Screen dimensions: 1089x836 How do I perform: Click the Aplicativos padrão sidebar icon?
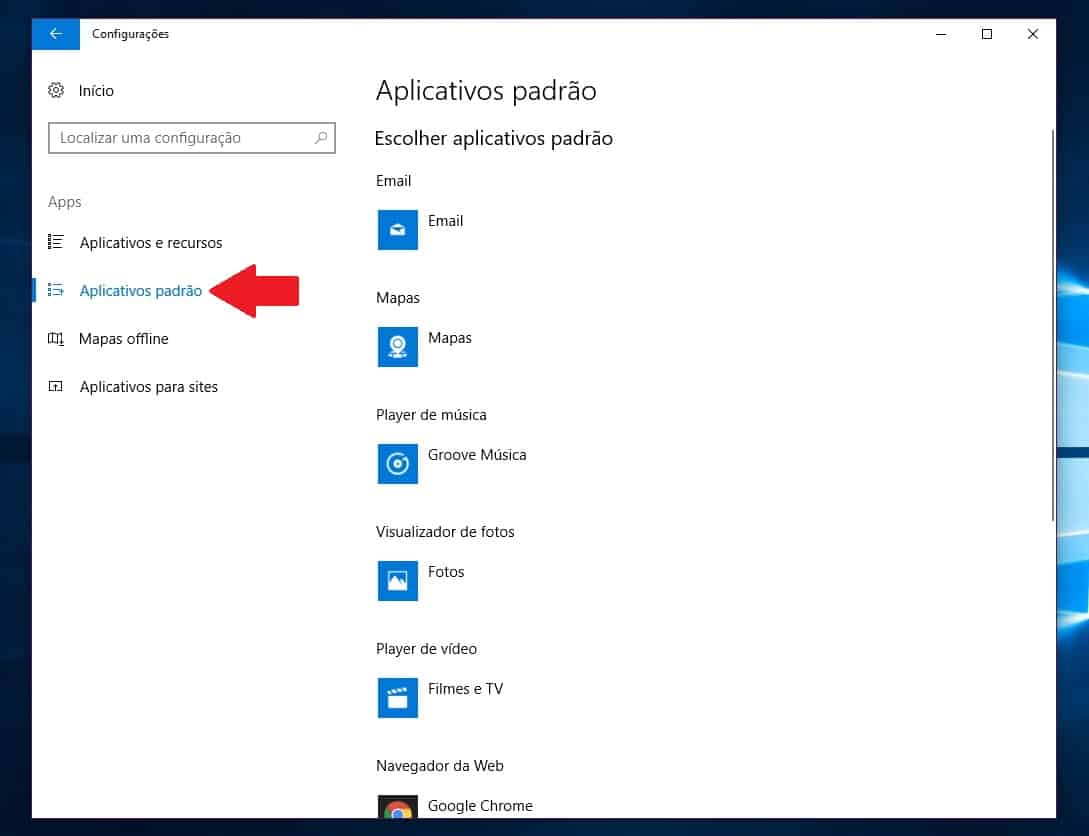(x=56, y=290)
